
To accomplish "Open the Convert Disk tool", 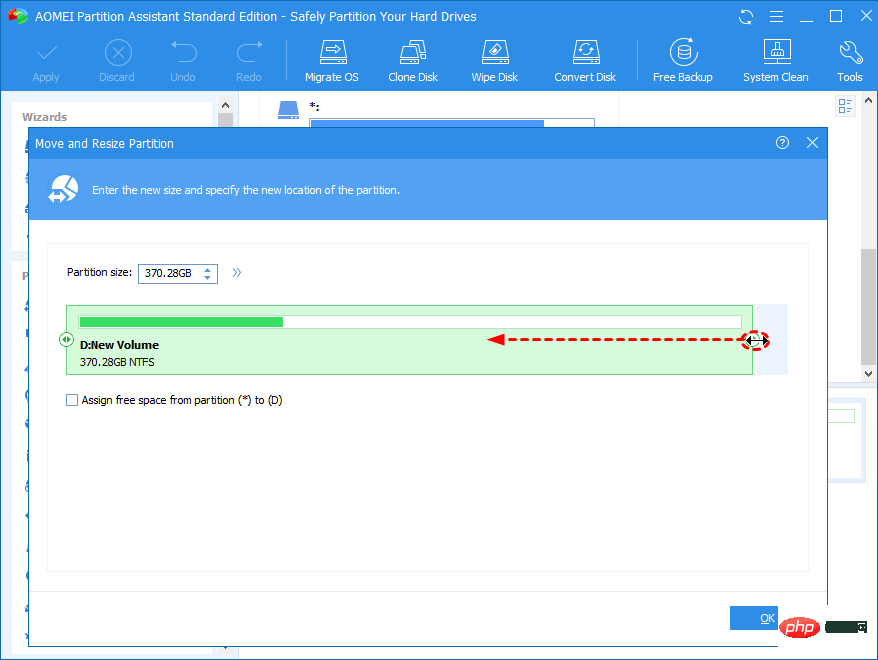I will pos(585,61).
